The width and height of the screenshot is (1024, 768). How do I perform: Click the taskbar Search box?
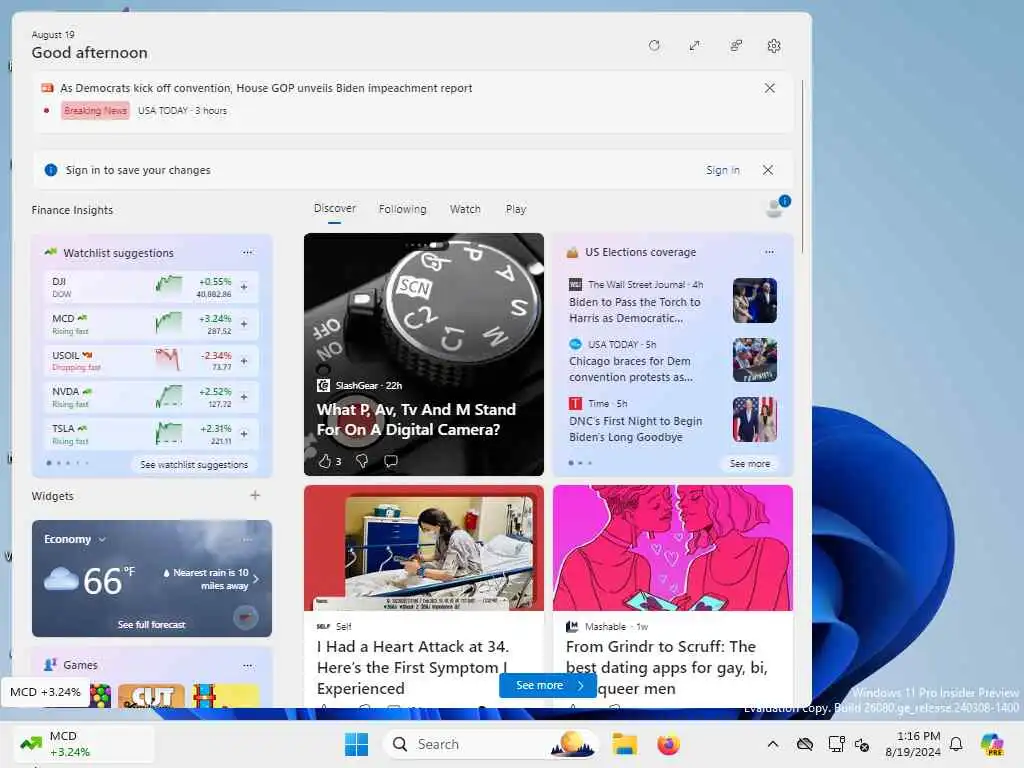[x=491, y=744]
